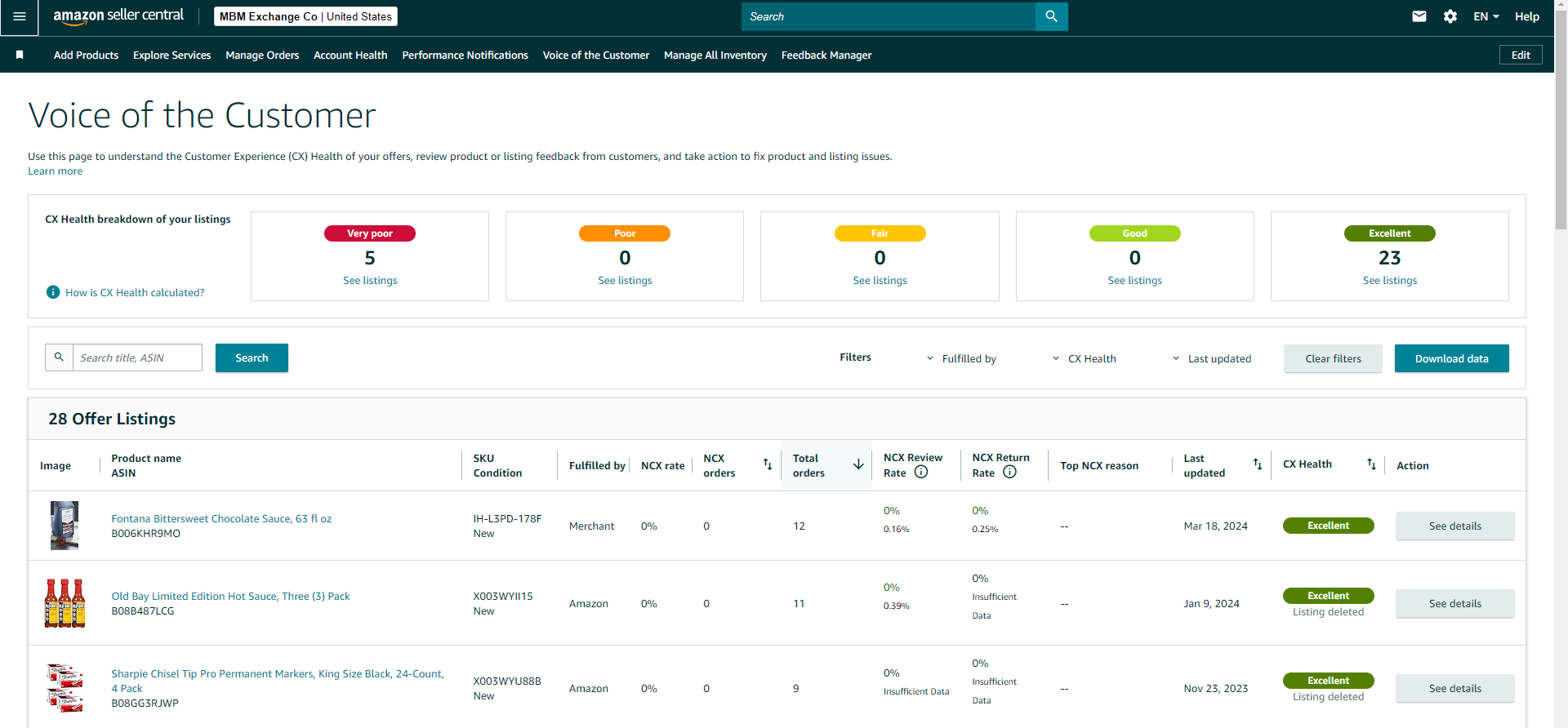
Task: Click the Amazon Seller Central logo
Action: click(x=118, y=16)
